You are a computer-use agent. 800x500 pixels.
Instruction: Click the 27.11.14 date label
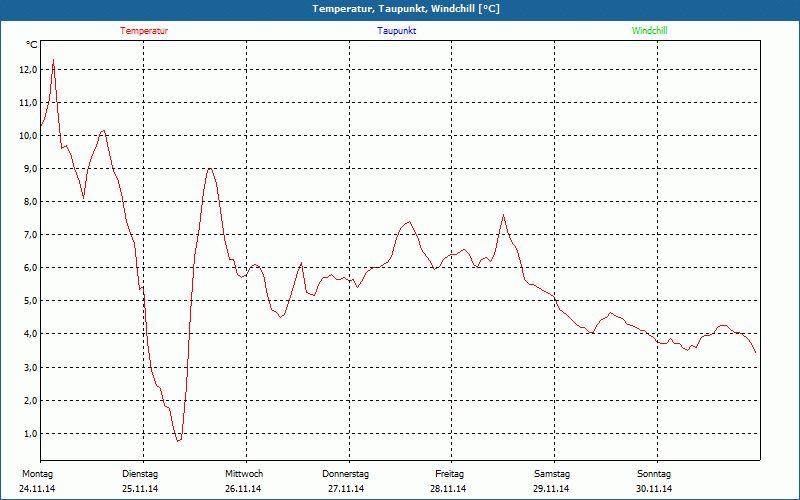coord(346,489)
